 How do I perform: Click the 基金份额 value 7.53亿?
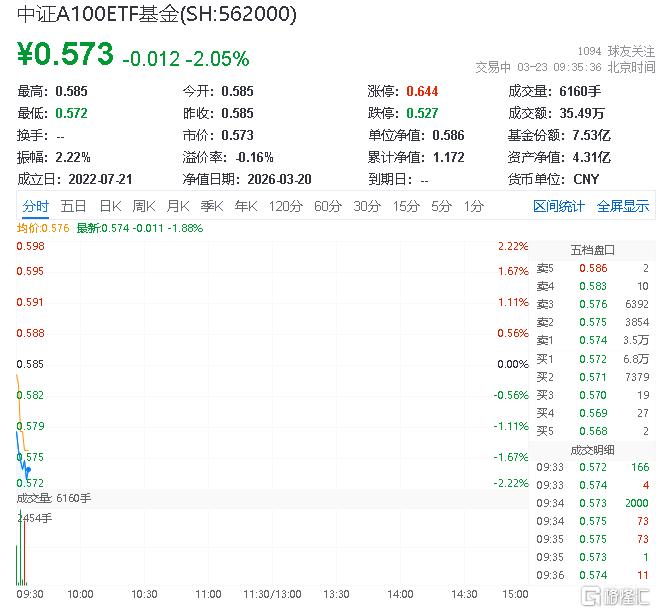click(x=592, y=136)
